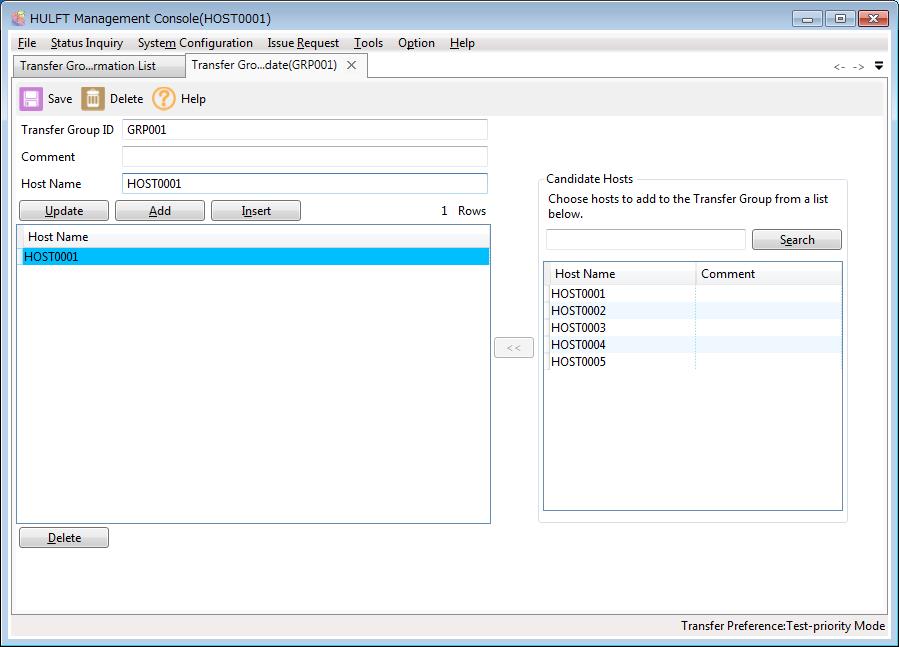Image resolution: width=899 pixels, height=647 pixels.
Task: Open the File menu
Action: [27, 43]
